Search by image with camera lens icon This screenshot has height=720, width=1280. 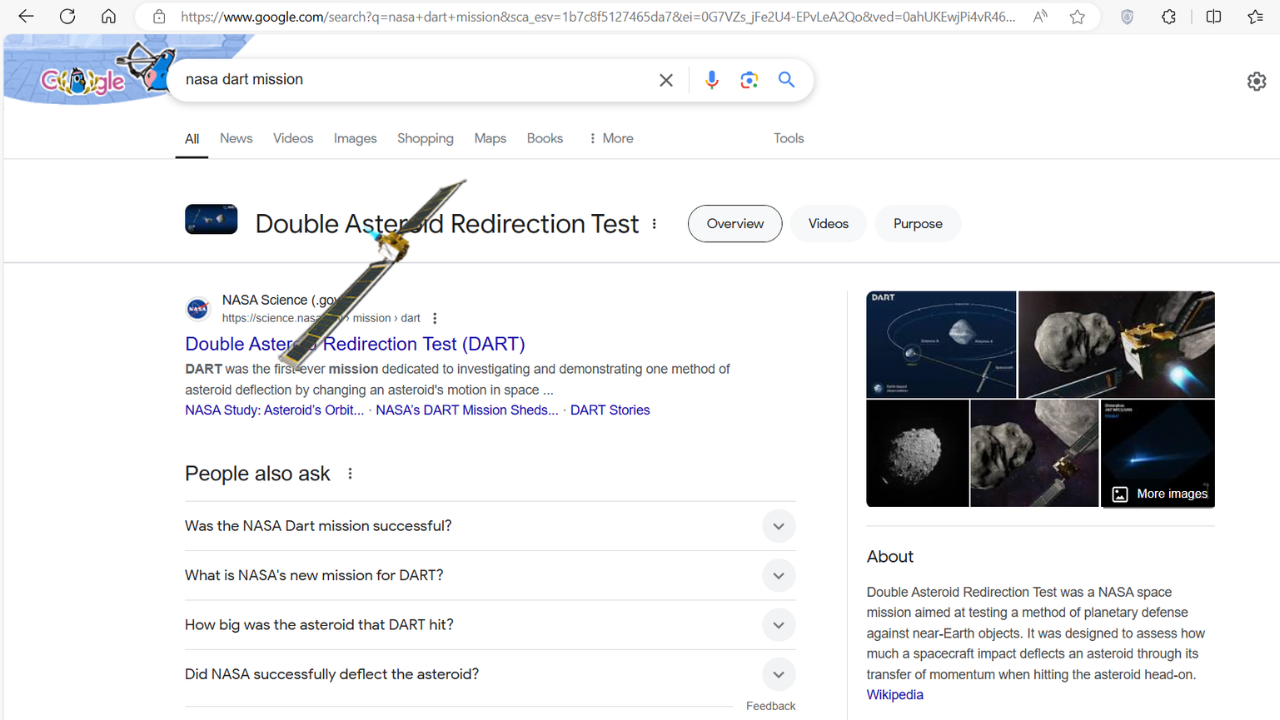coord(749,80)
